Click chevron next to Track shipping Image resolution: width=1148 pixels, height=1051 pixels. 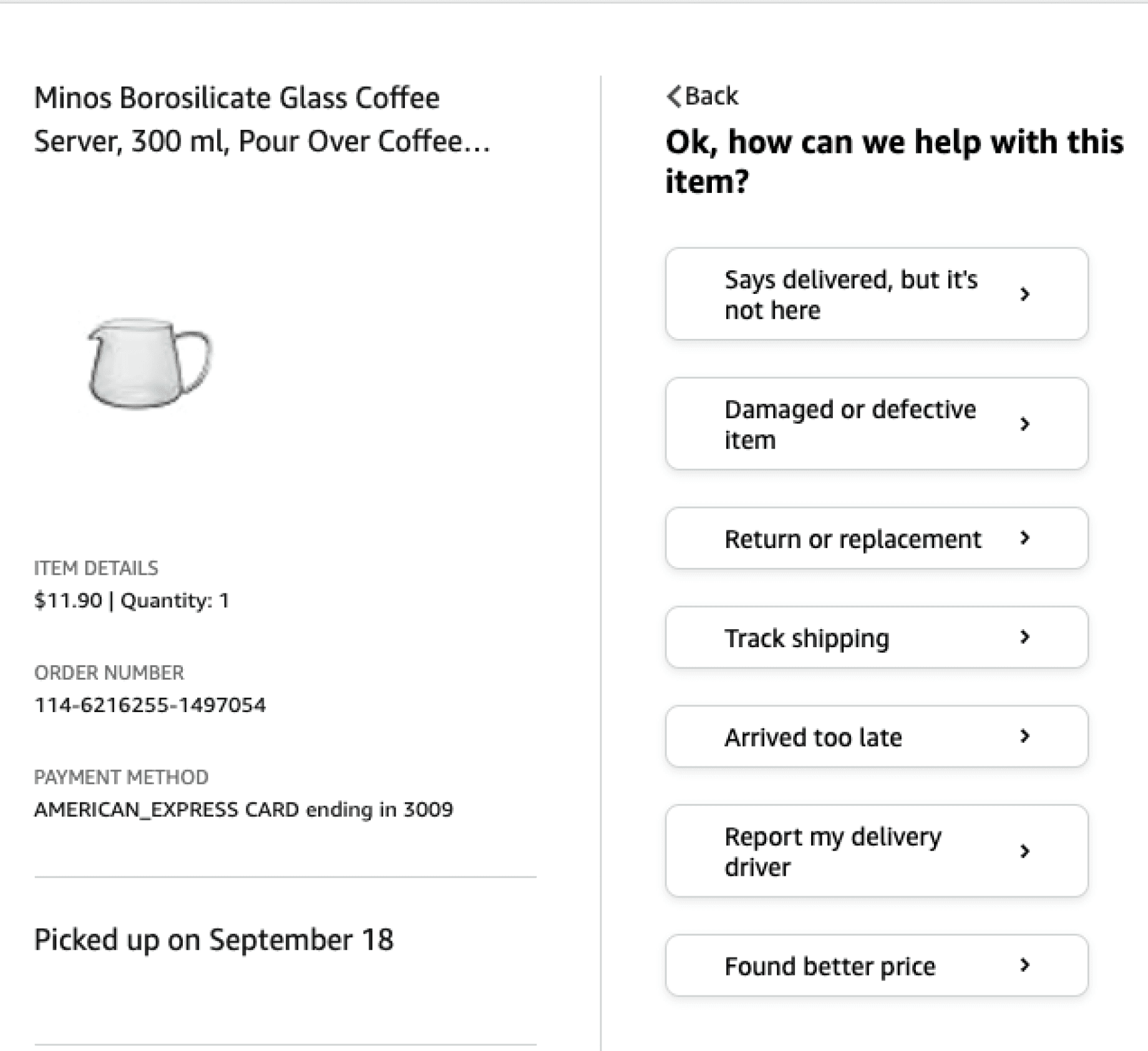(1024, 637)
